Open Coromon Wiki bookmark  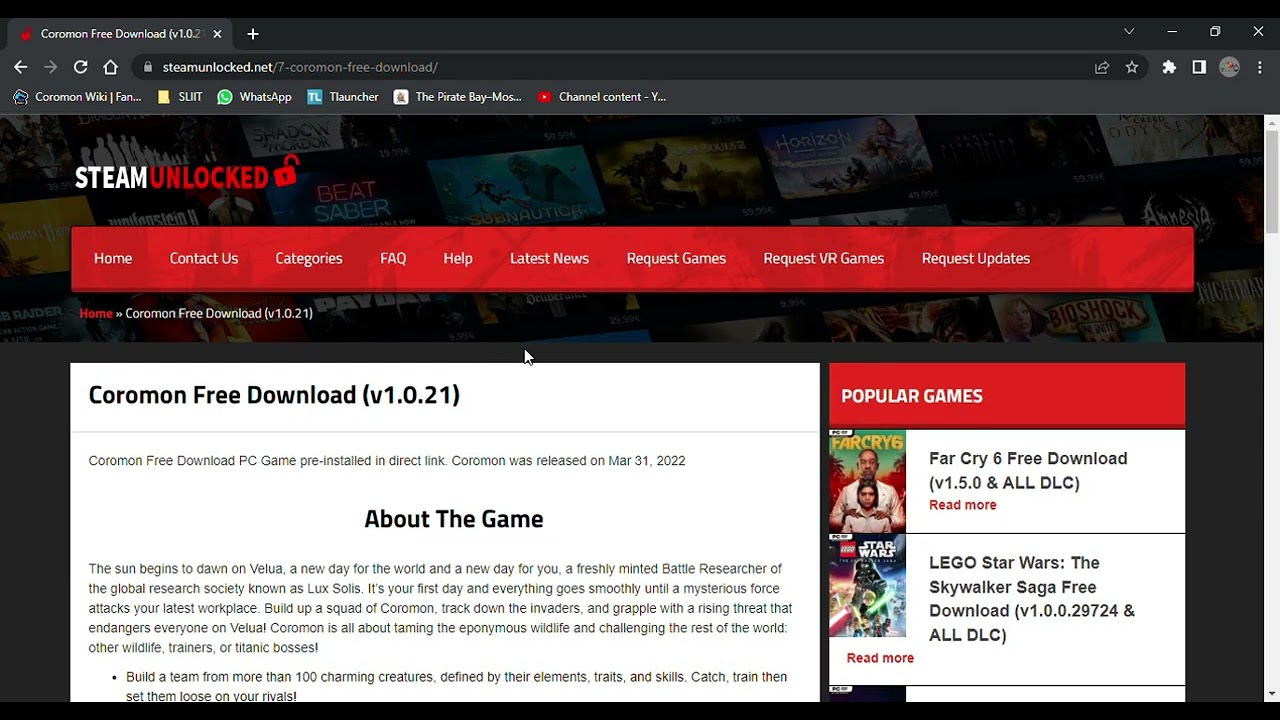point(77,97)
